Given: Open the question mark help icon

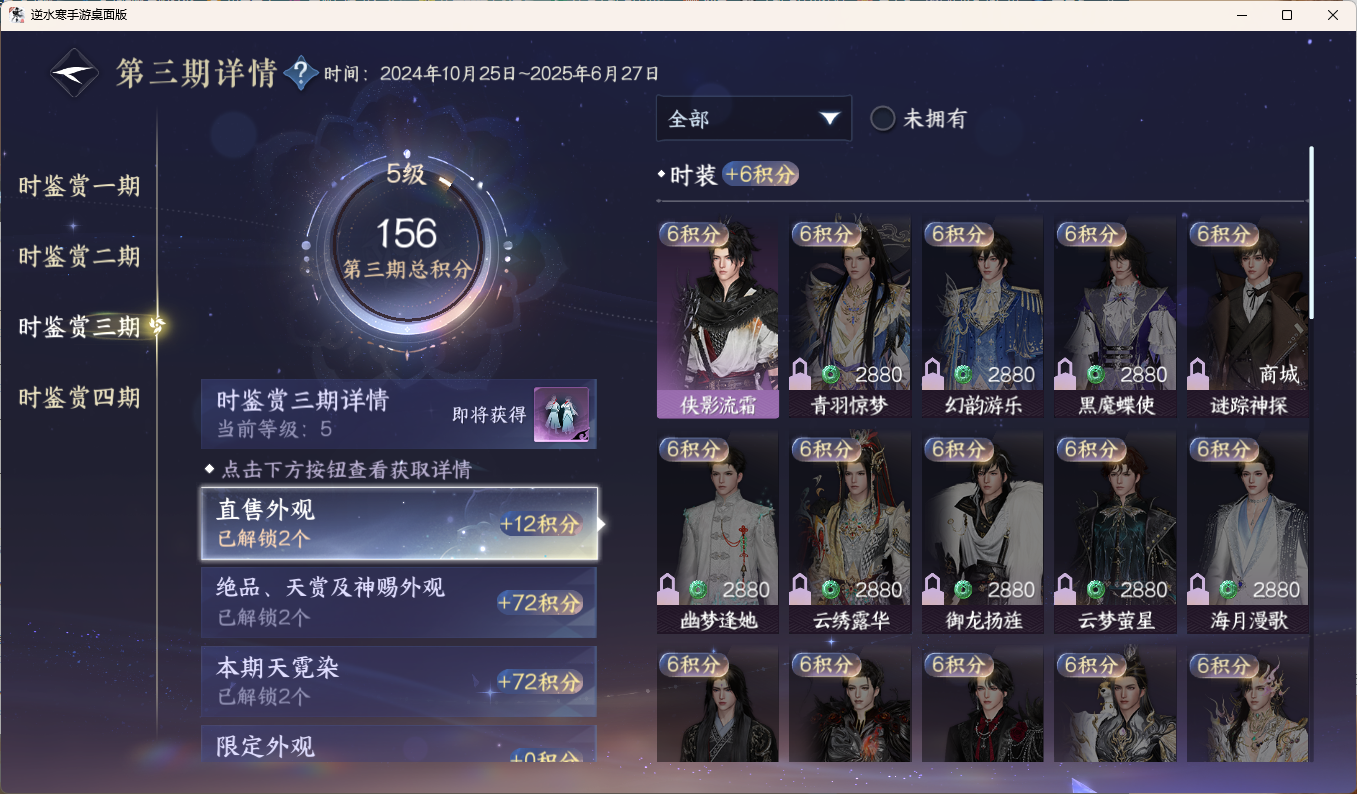Looking at the screenshot, I should pyautogui.click(x=301, y=73).
